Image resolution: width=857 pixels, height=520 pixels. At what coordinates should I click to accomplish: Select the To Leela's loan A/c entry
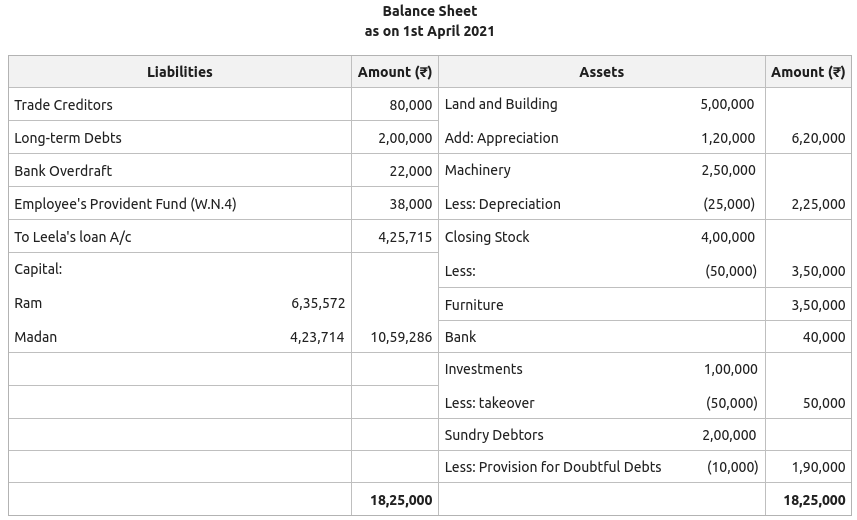(73, 237)
